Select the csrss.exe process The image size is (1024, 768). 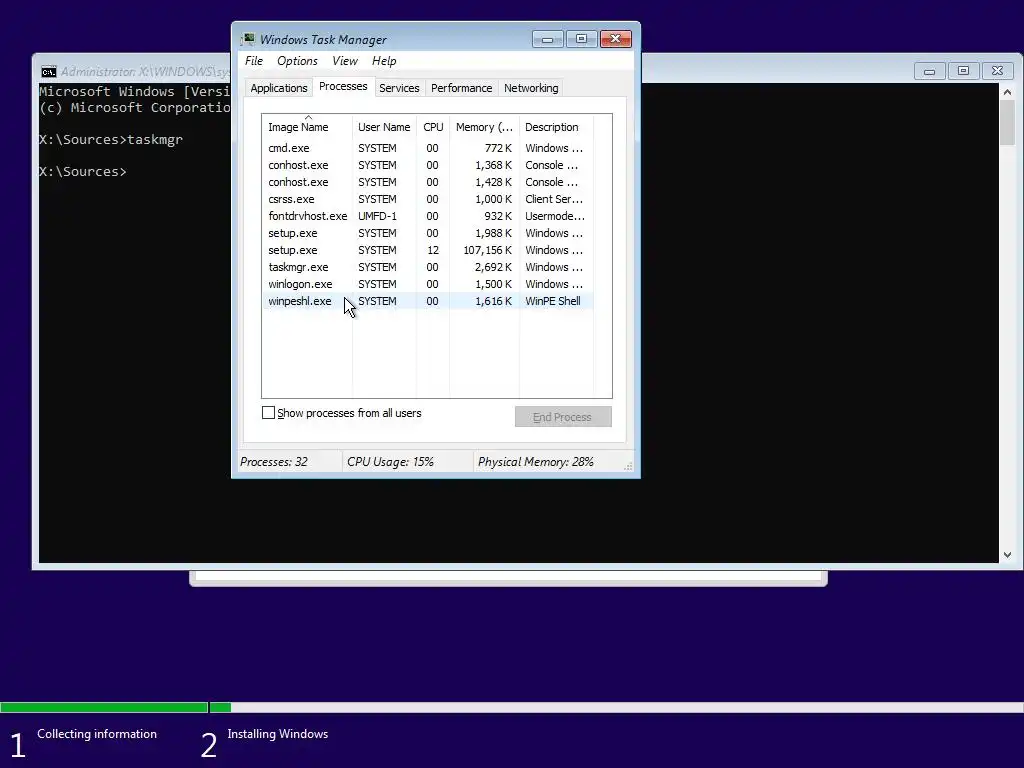(428, 199)
